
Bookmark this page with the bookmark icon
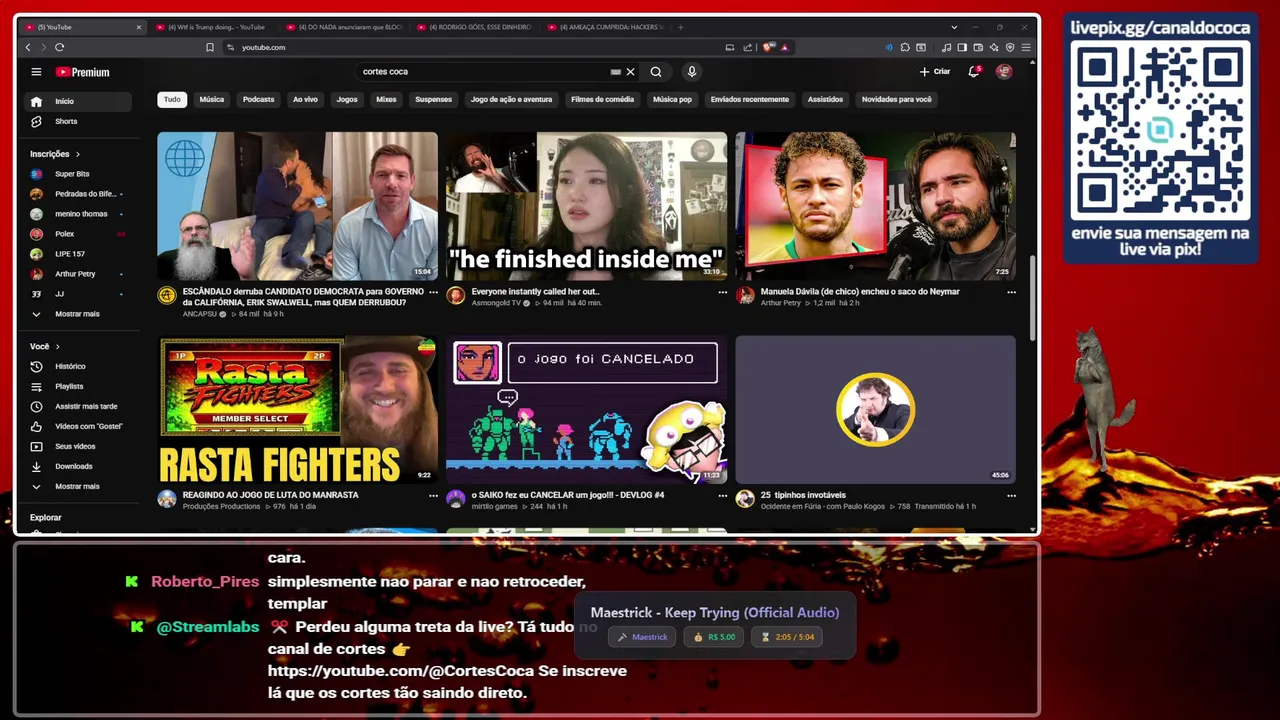pos(210,47)
